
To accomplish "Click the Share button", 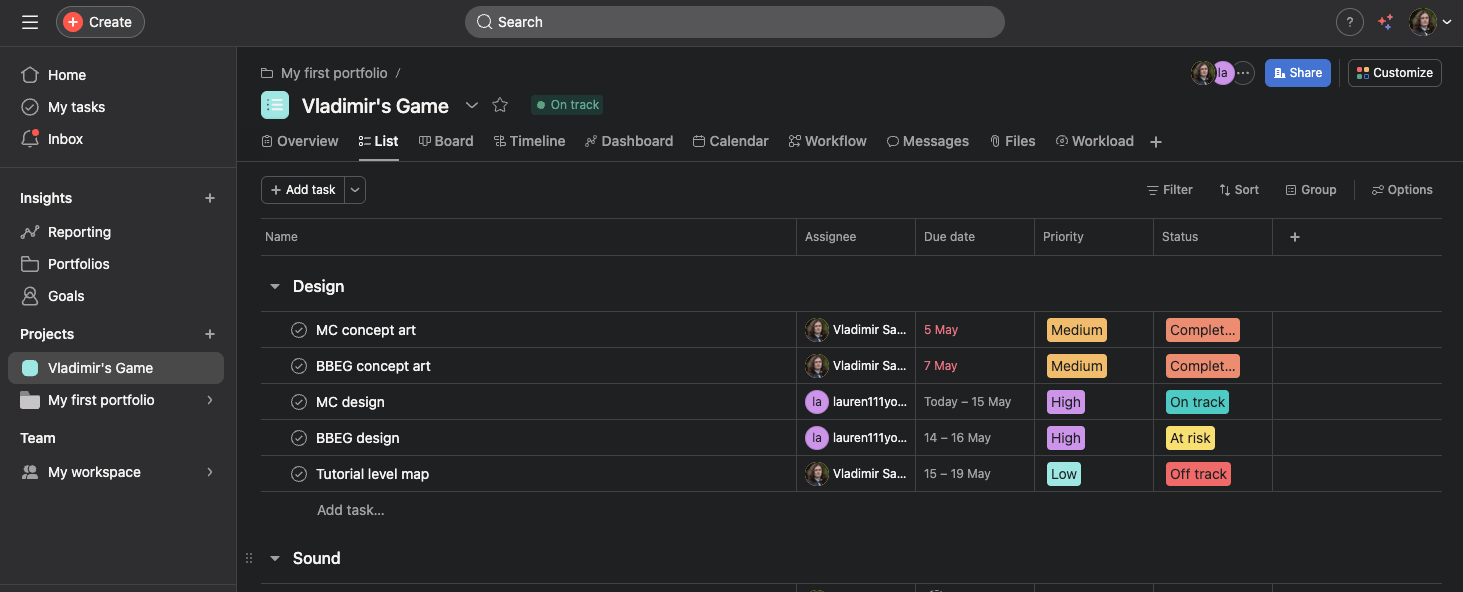I will tap(1297, 73).
